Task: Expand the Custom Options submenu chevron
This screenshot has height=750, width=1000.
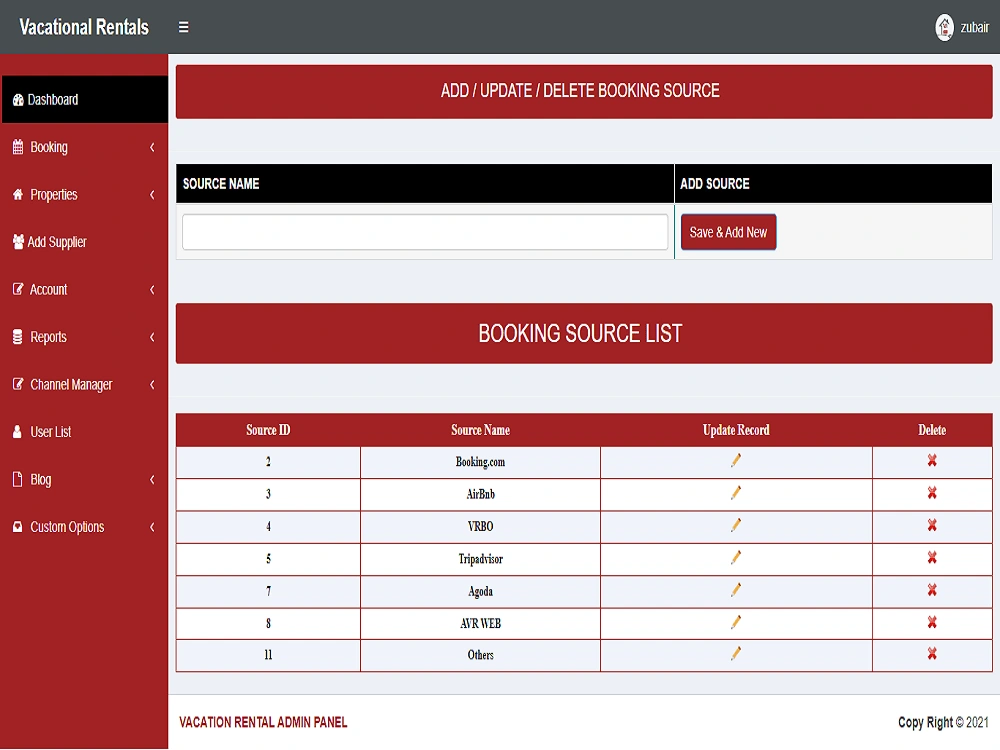Action: (x=152, y=527)
